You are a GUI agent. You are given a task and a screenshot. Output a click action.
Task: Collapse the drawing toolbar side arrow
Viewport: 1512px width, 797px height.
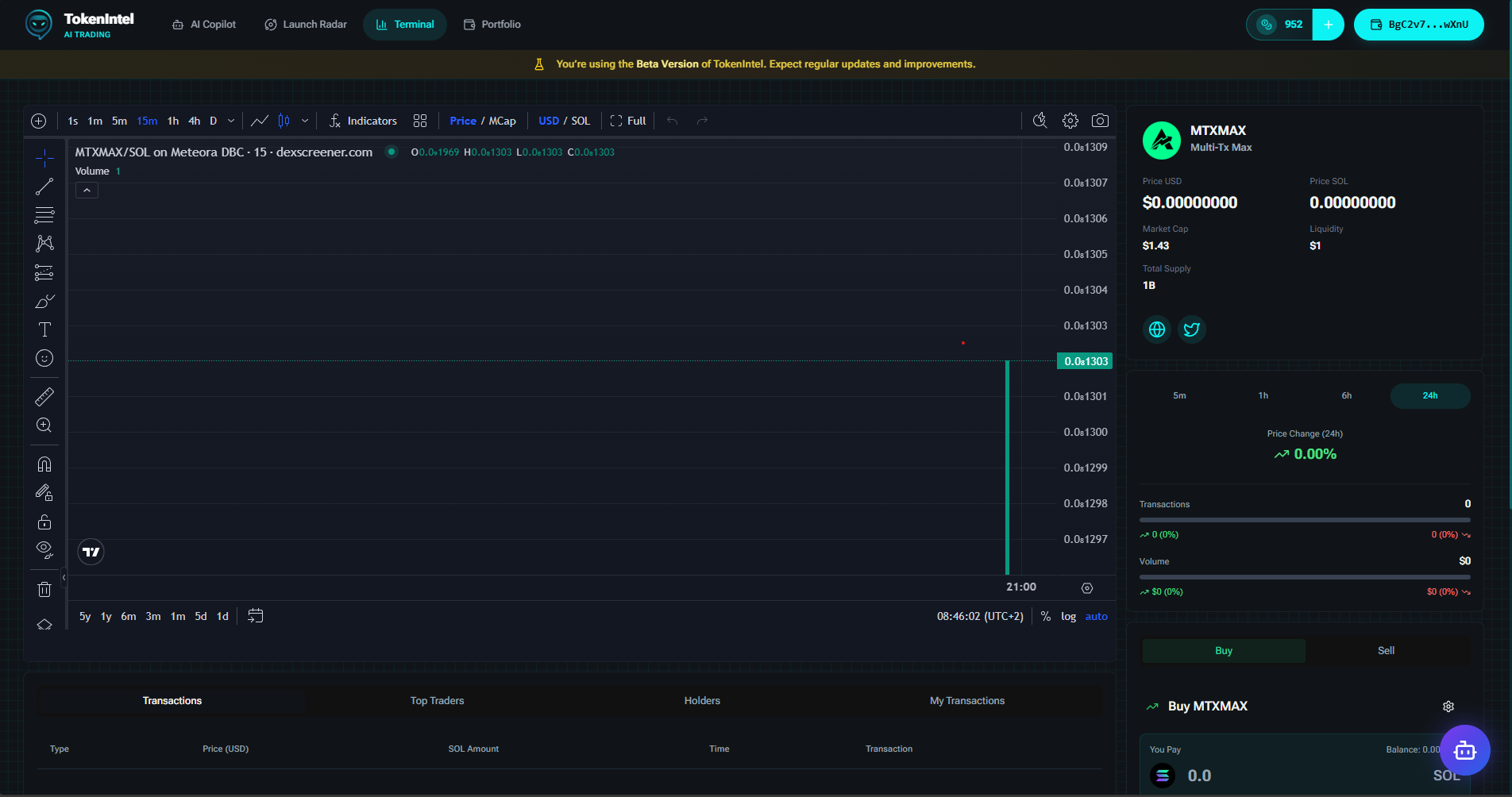pyautogui.click(x=64, y=578)
